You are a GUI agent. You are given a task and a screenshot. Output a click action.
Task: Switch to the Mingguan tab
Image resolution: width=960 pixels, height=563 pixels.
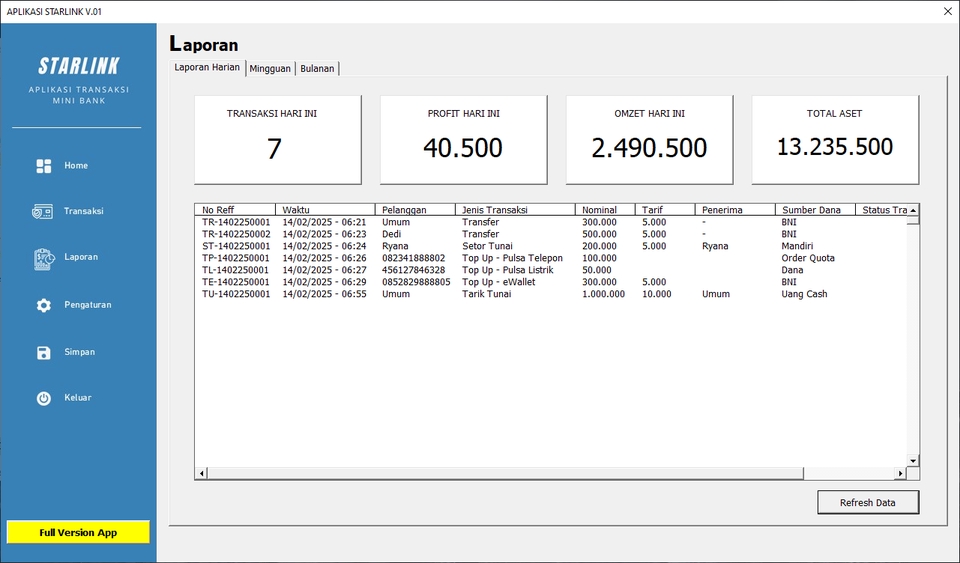pos(270,68)
